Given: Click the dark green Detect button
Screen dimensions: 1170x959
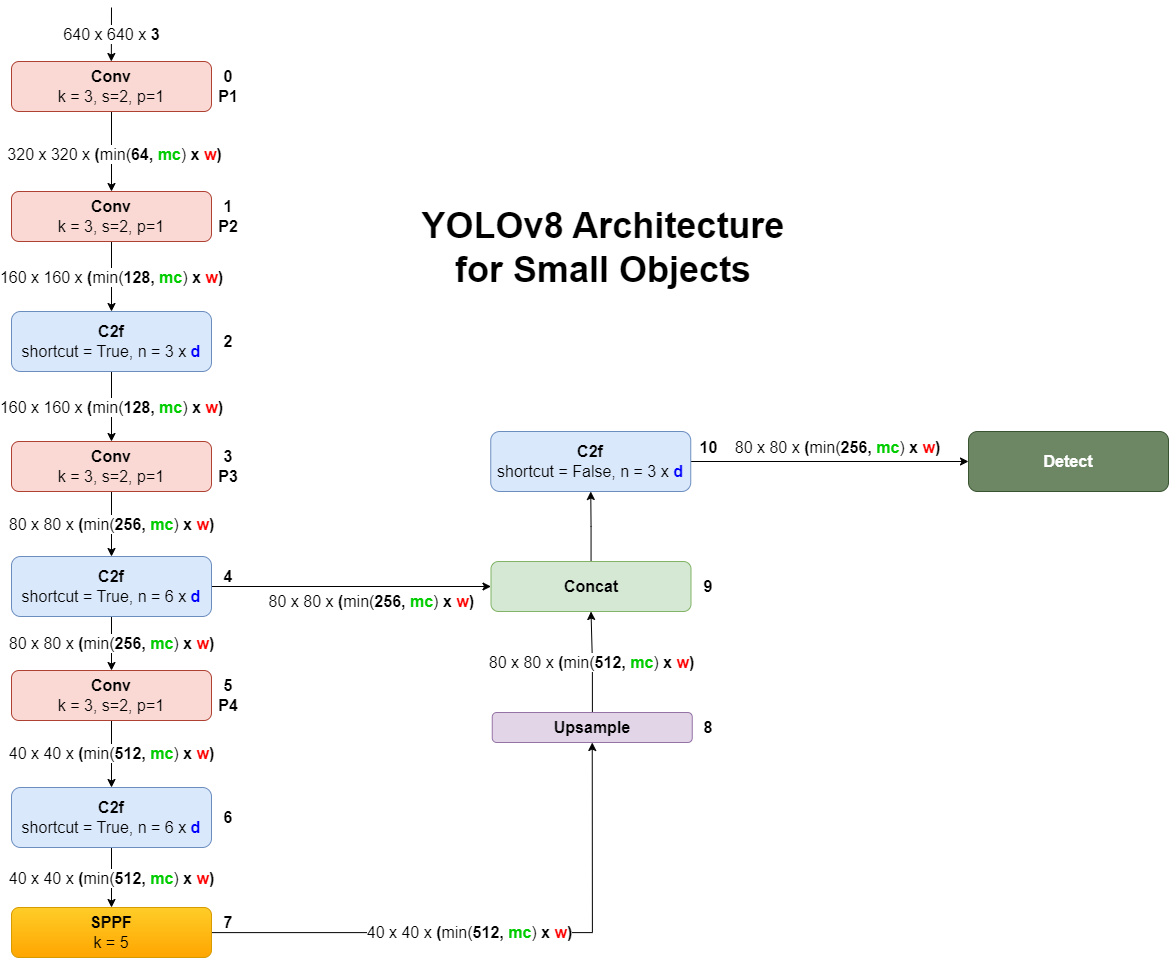Looking at the screenshot, I should tap(1068, 461).
